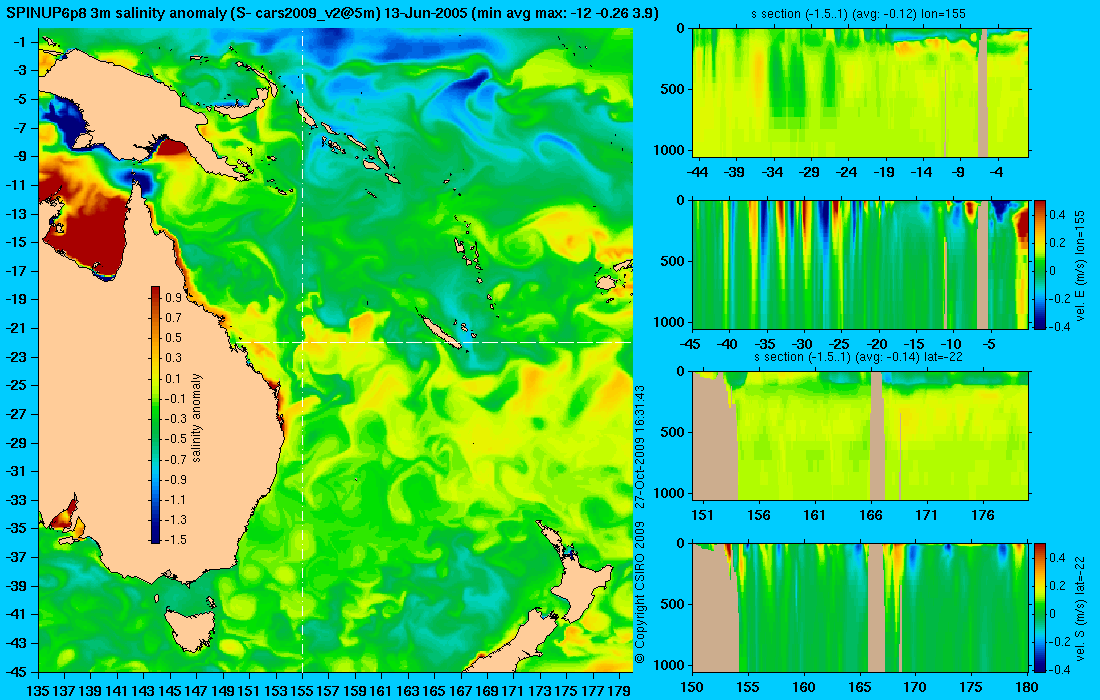Click the 166 label on third section axis
Screen dimensions: 1100x700
point(871,515)
